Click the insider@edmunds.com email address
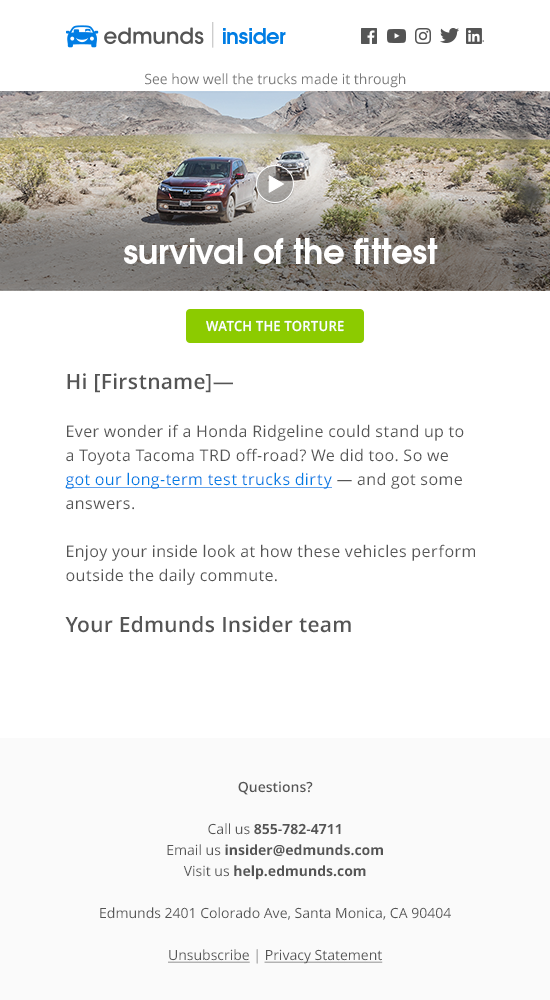550x1000 pixels. click(304, 849)
